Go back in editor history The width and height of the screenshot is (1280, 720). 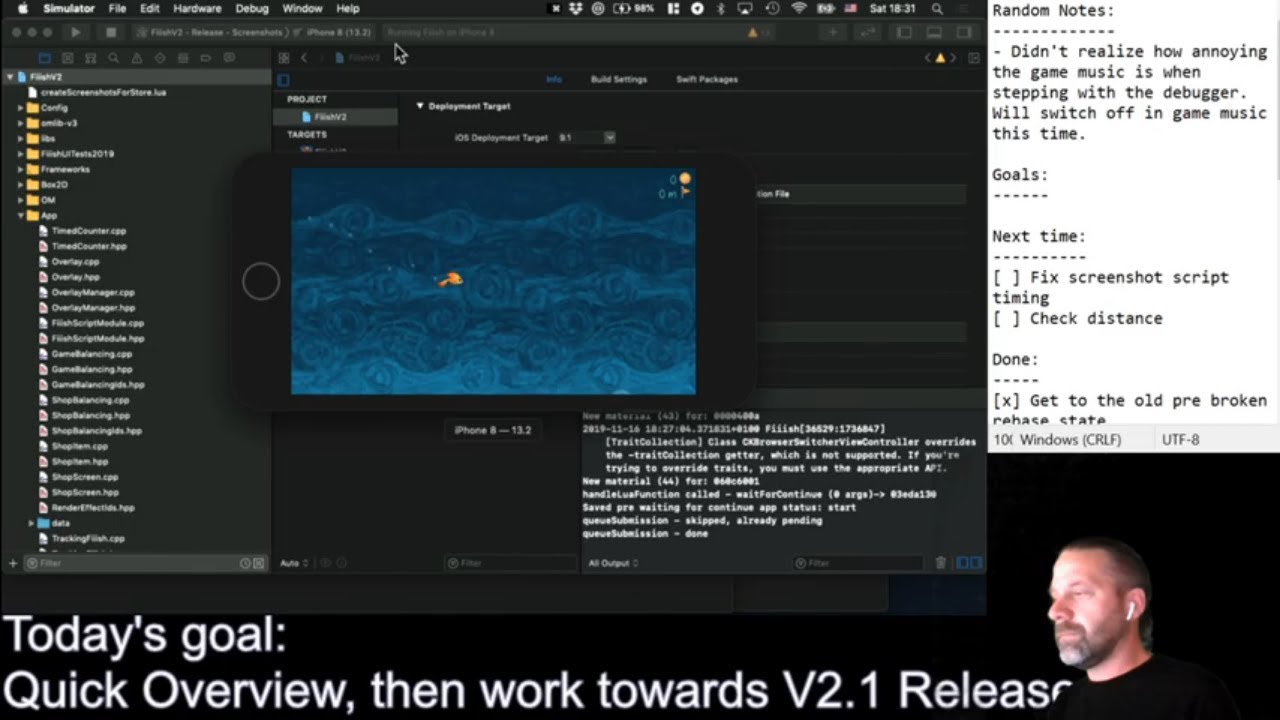click(x=304, y=58)
